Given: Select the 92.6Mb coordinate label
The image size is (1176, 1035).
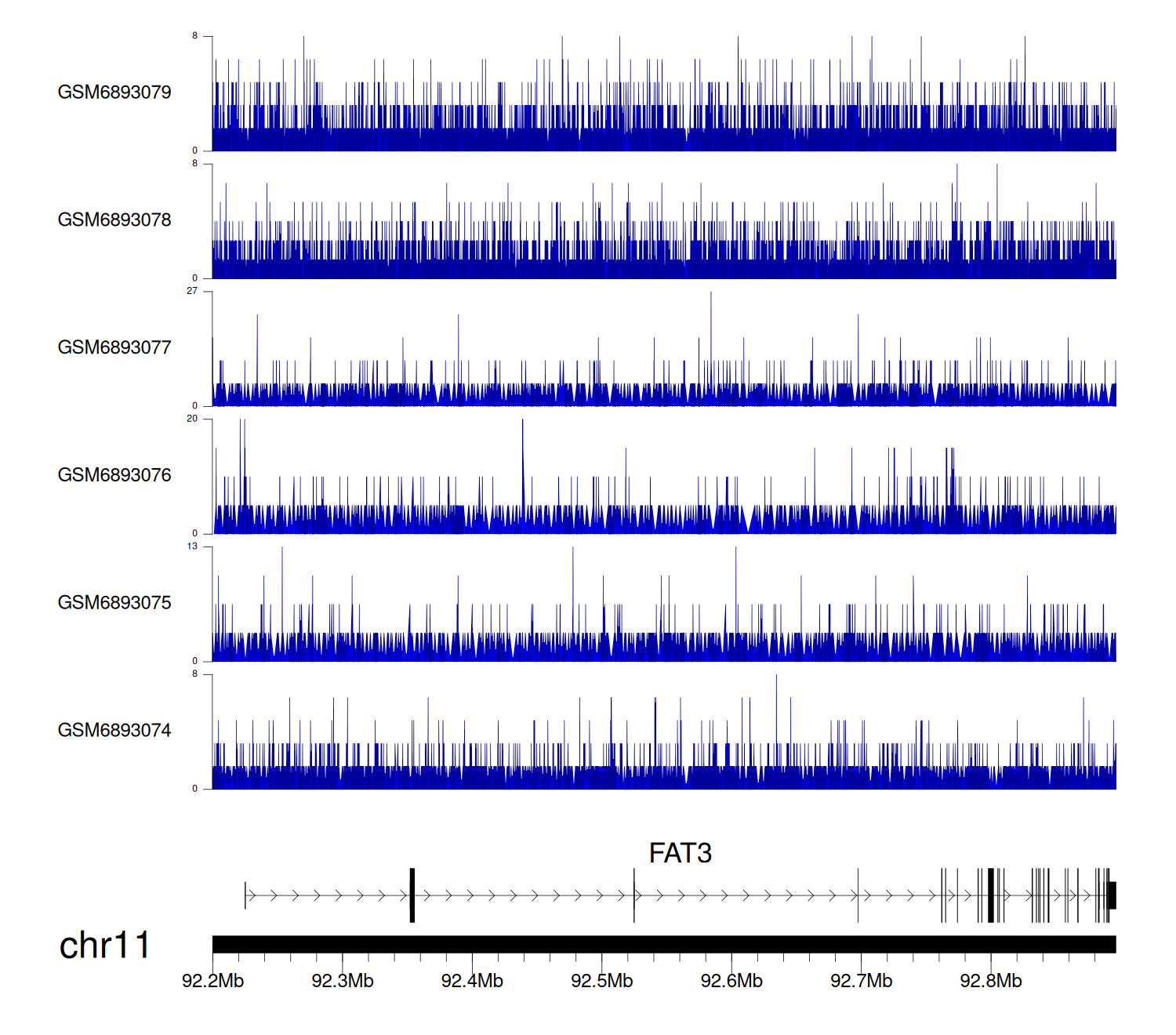Looking at the screenshot, I should (731, 981).
